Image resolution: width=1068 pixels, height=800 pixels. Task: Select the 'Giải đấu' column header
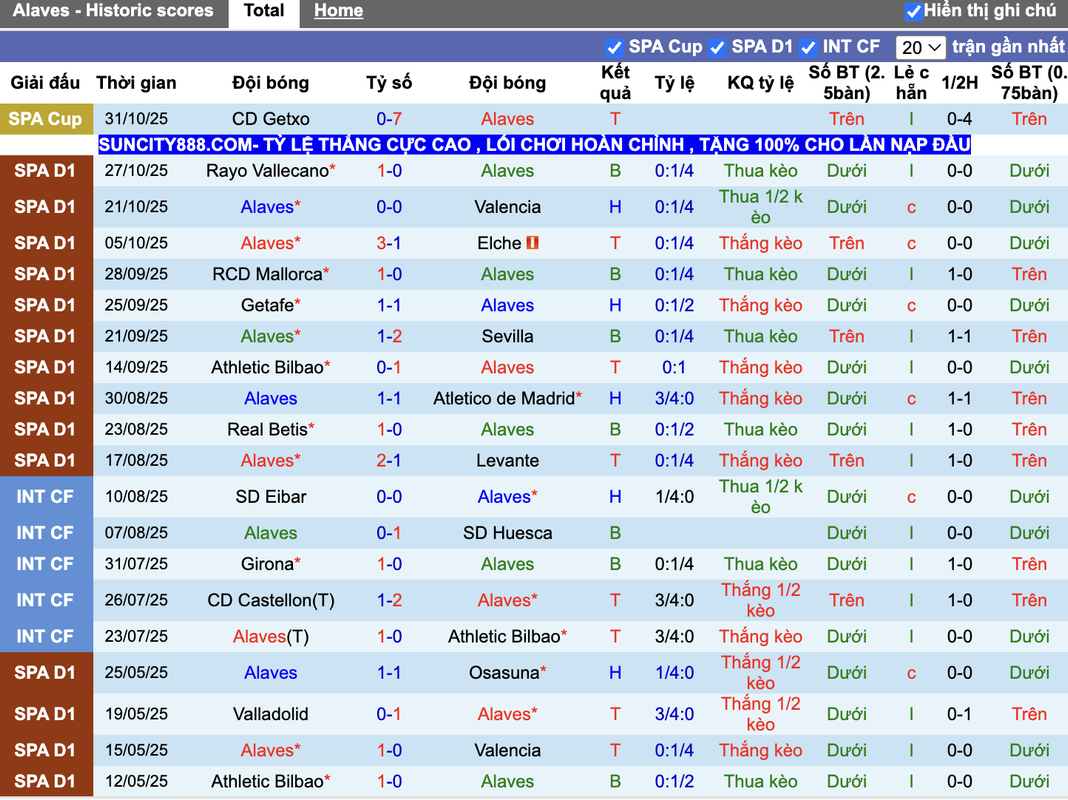(45, 82)
